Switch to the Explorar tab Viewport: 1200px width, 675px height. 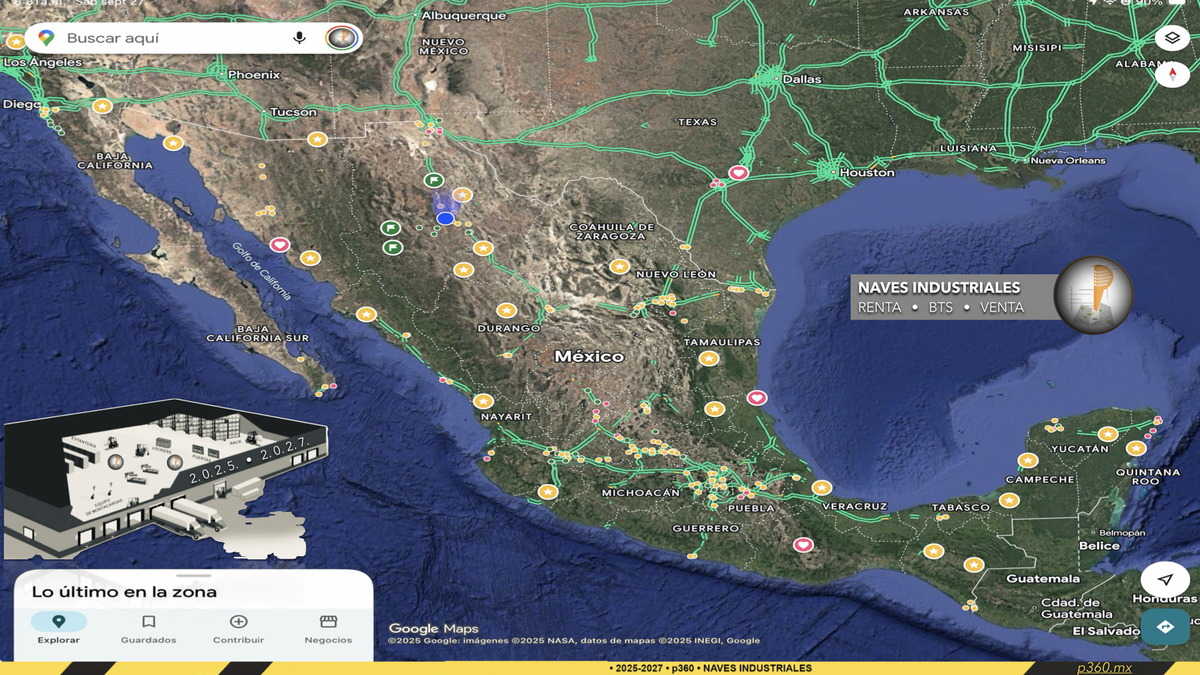coord(58,629)
